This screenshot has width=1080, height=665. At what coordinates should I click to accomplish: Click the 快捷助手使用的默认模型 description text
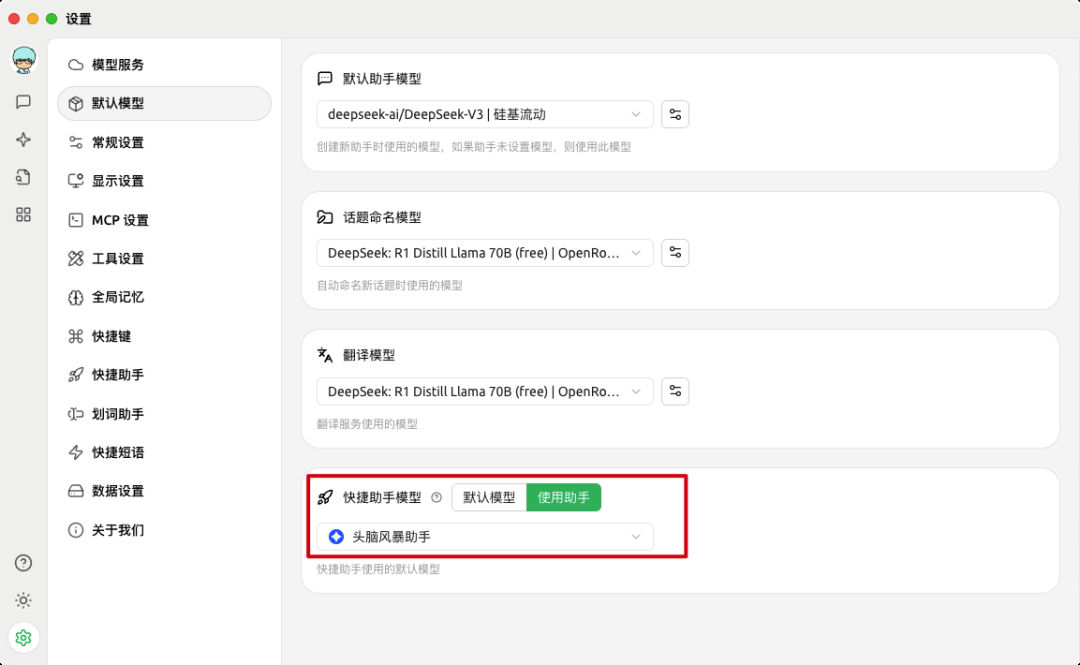(x=378, y=569)
